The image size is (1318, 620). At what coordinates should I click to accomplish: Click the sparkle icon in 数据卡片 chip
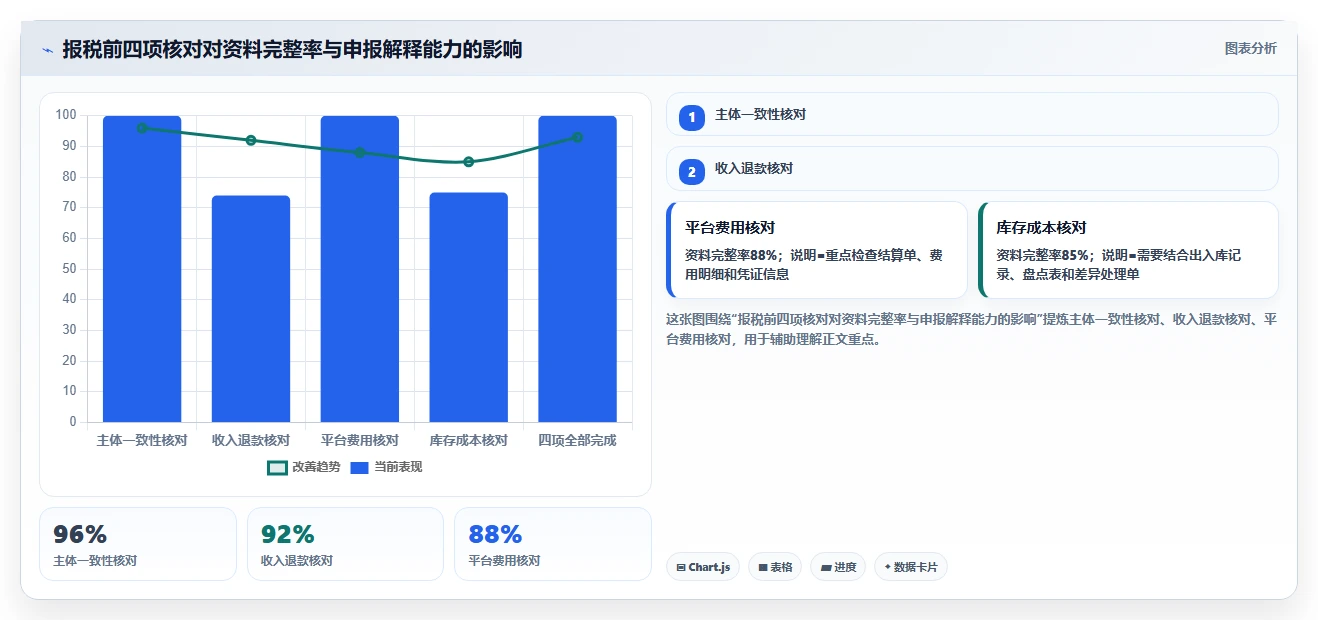pos(887,567)
